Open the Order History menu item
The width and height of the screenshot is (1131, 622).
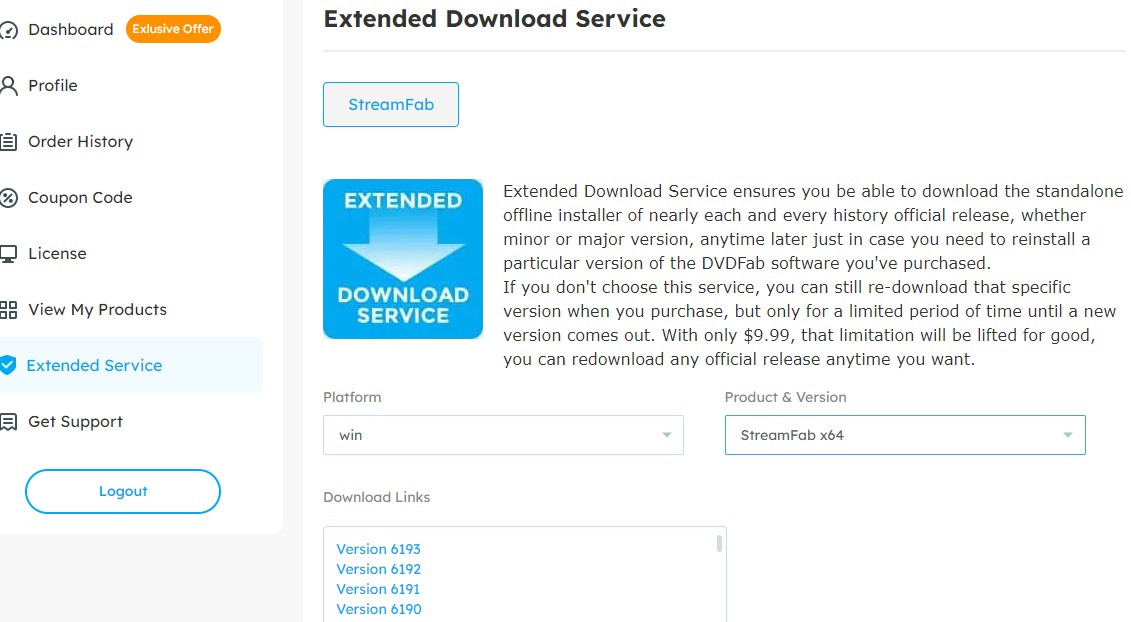80,141
